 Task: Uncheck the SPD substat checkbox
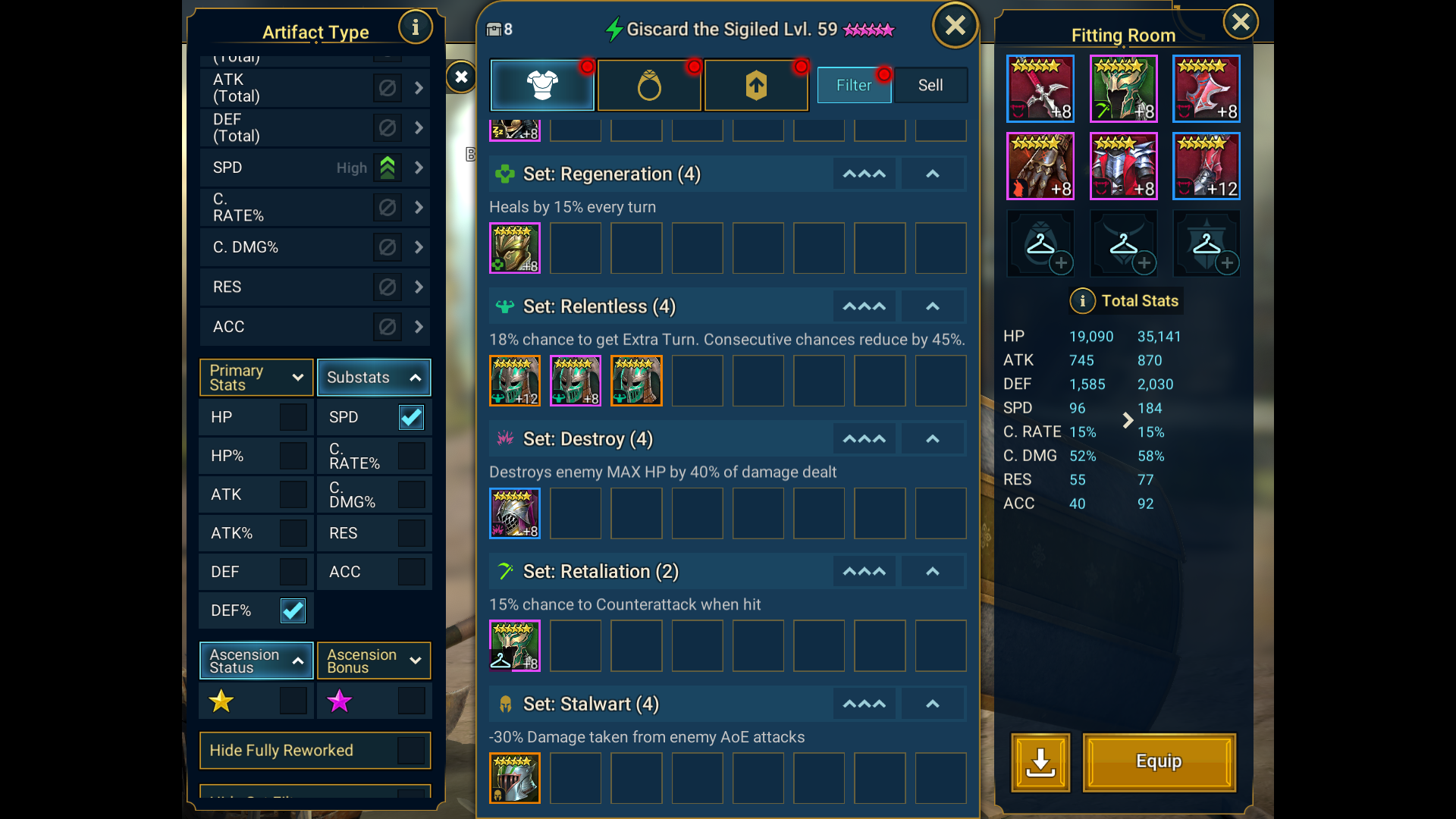tap(411, 417)
